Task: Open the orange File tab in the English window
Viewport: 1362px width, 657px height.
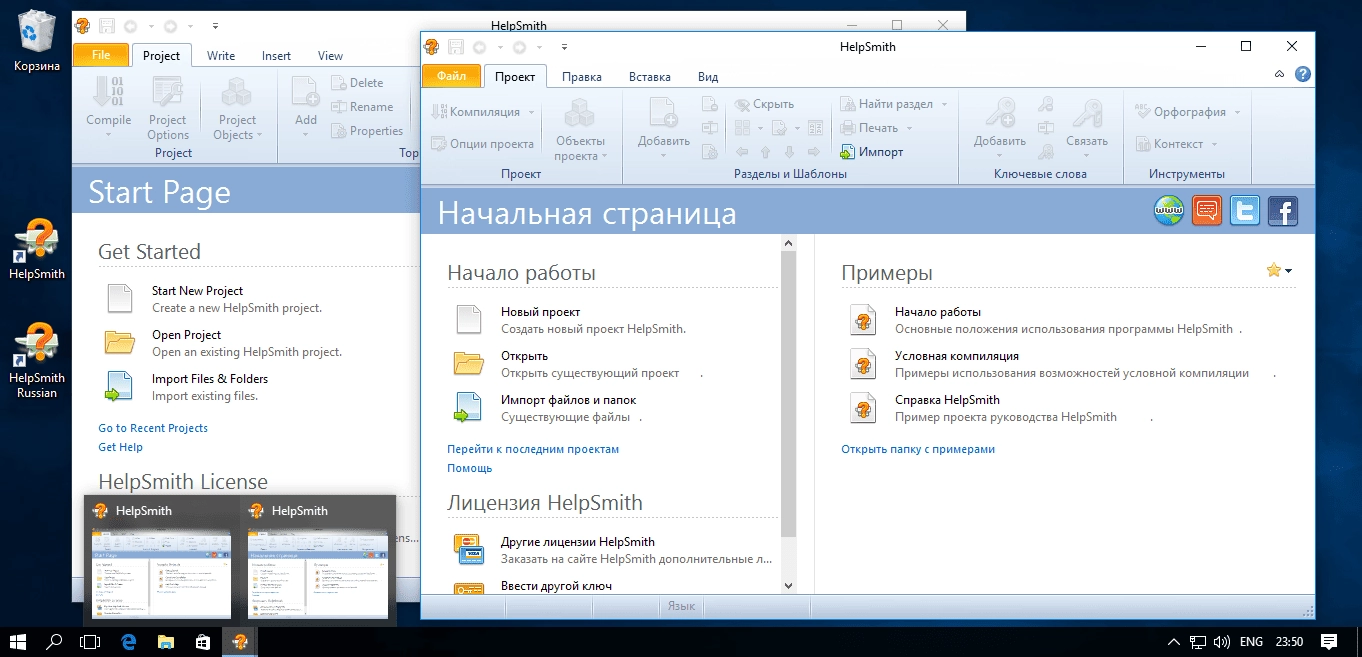Action: pyautogui.click(x=101, y=55)
